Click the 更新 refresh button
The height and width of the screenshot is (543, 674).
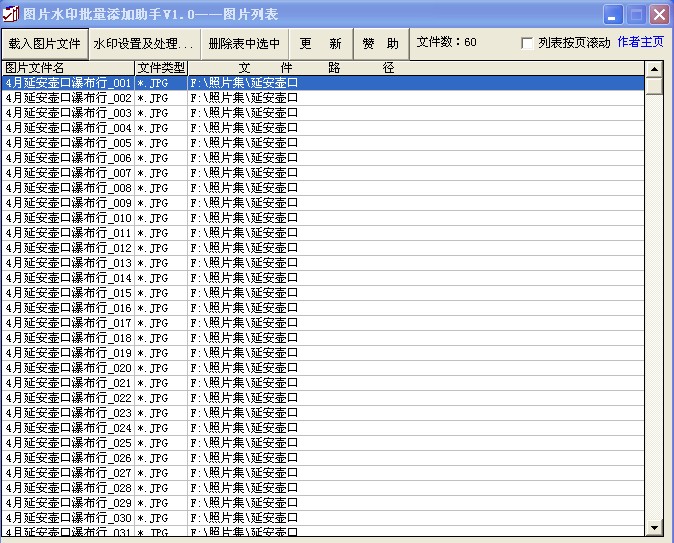pyautogui.click(x=320, y=44)
